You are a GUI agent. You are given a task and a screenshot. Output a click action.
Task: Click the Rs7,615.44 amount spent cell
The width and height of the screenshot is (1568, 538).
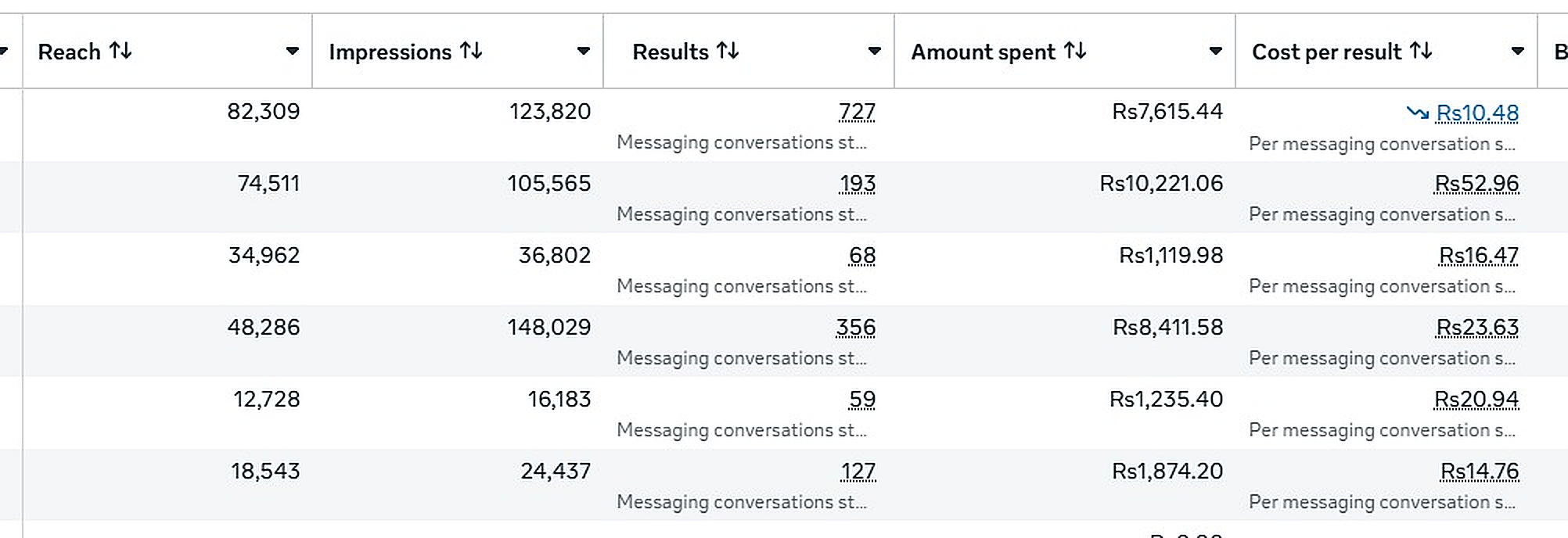click(x=1167, y=112)
